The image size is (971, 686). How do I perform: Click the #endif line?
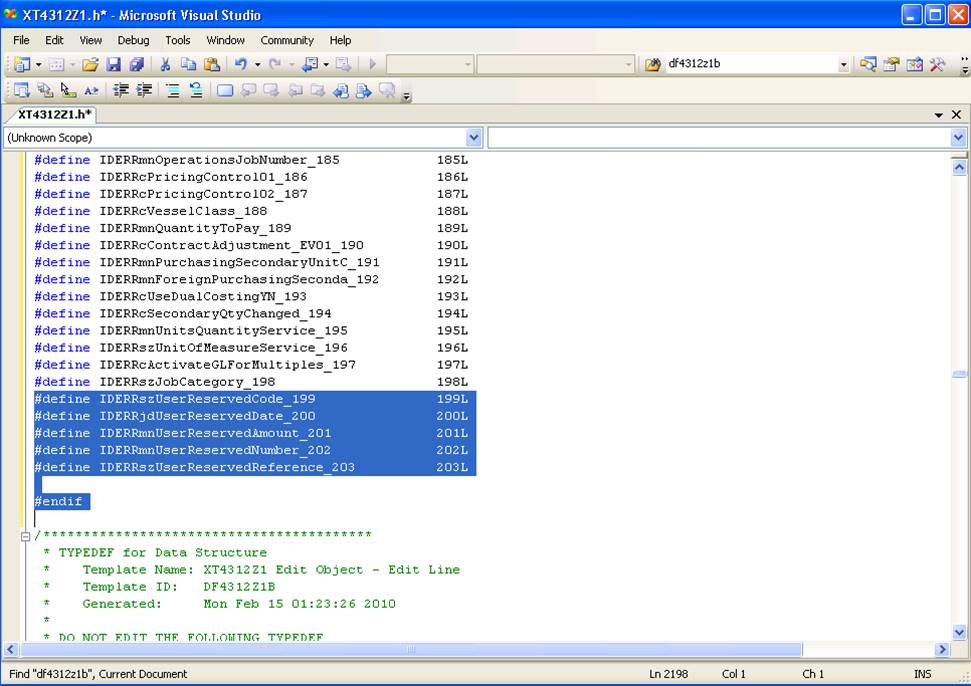[x=59, y=501]
